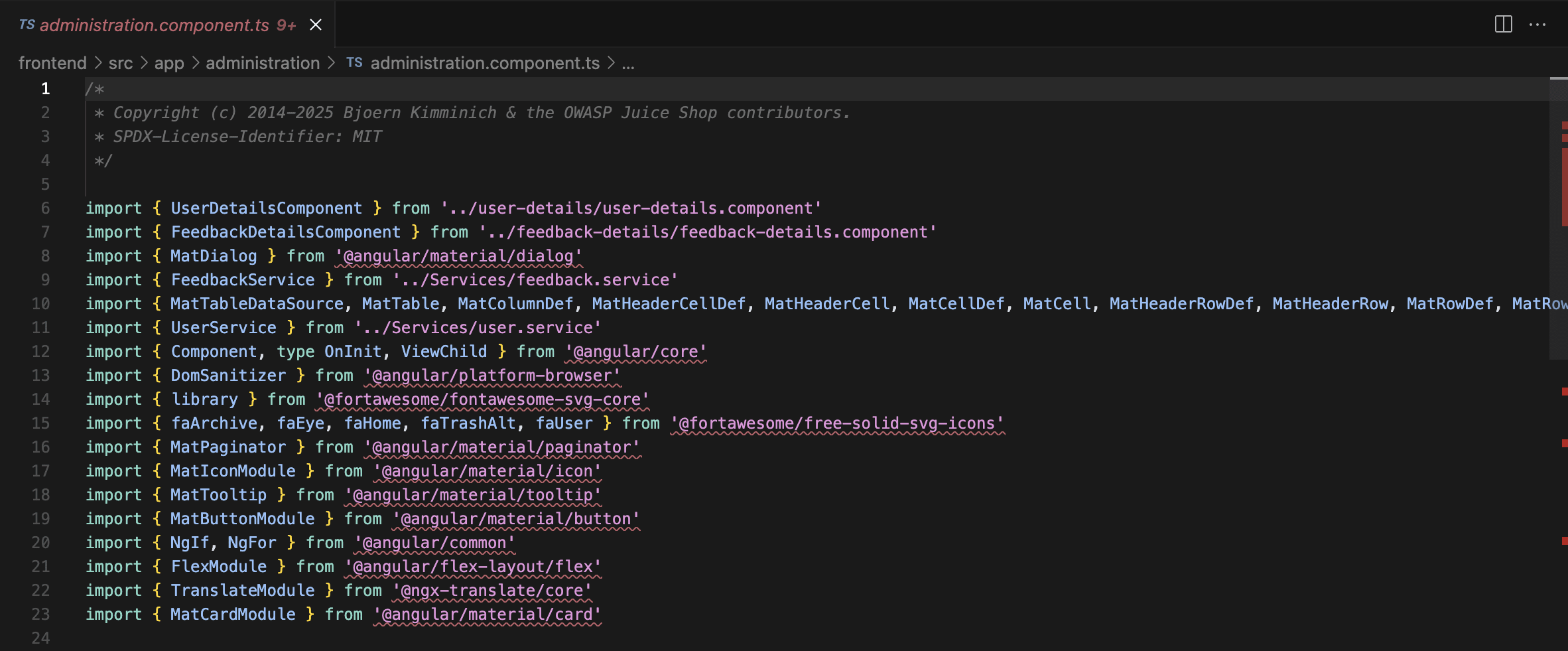Screen dimensions: 1568x651
Task: Select the administration.component.ts editor tab
Action: pos(167,25)
